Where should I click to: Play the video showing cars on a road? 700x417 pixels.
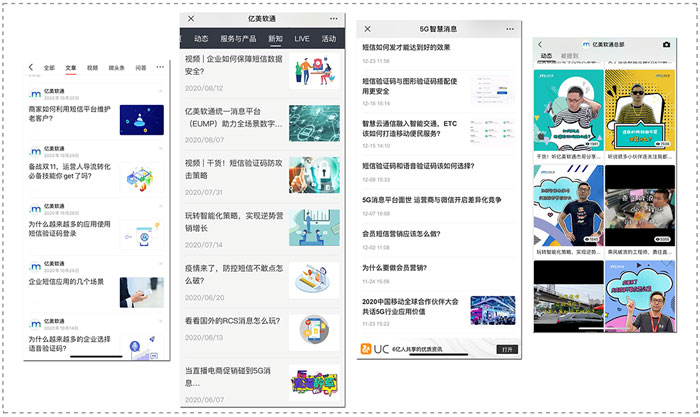568,296
